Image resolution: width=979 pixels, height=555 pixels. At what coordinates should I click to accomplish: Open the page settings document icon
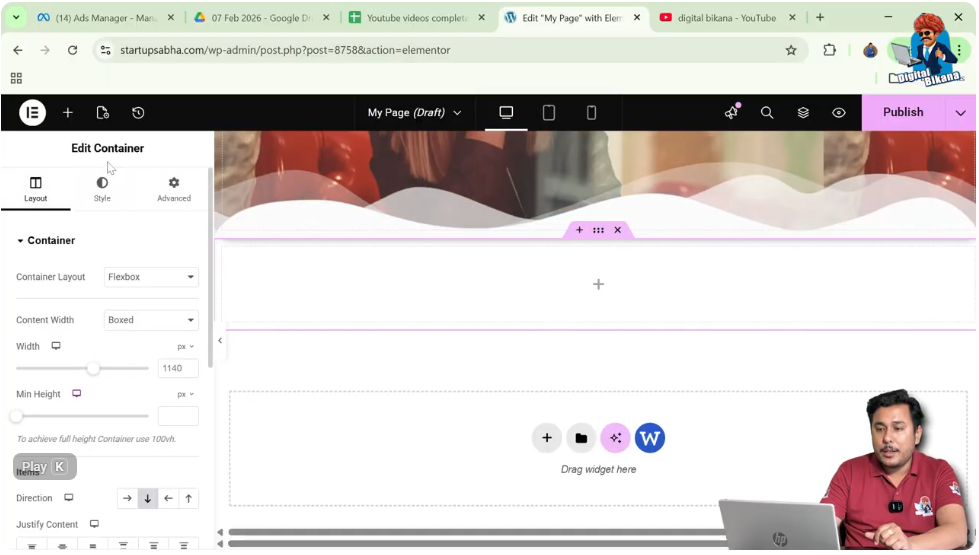(102, 113)
